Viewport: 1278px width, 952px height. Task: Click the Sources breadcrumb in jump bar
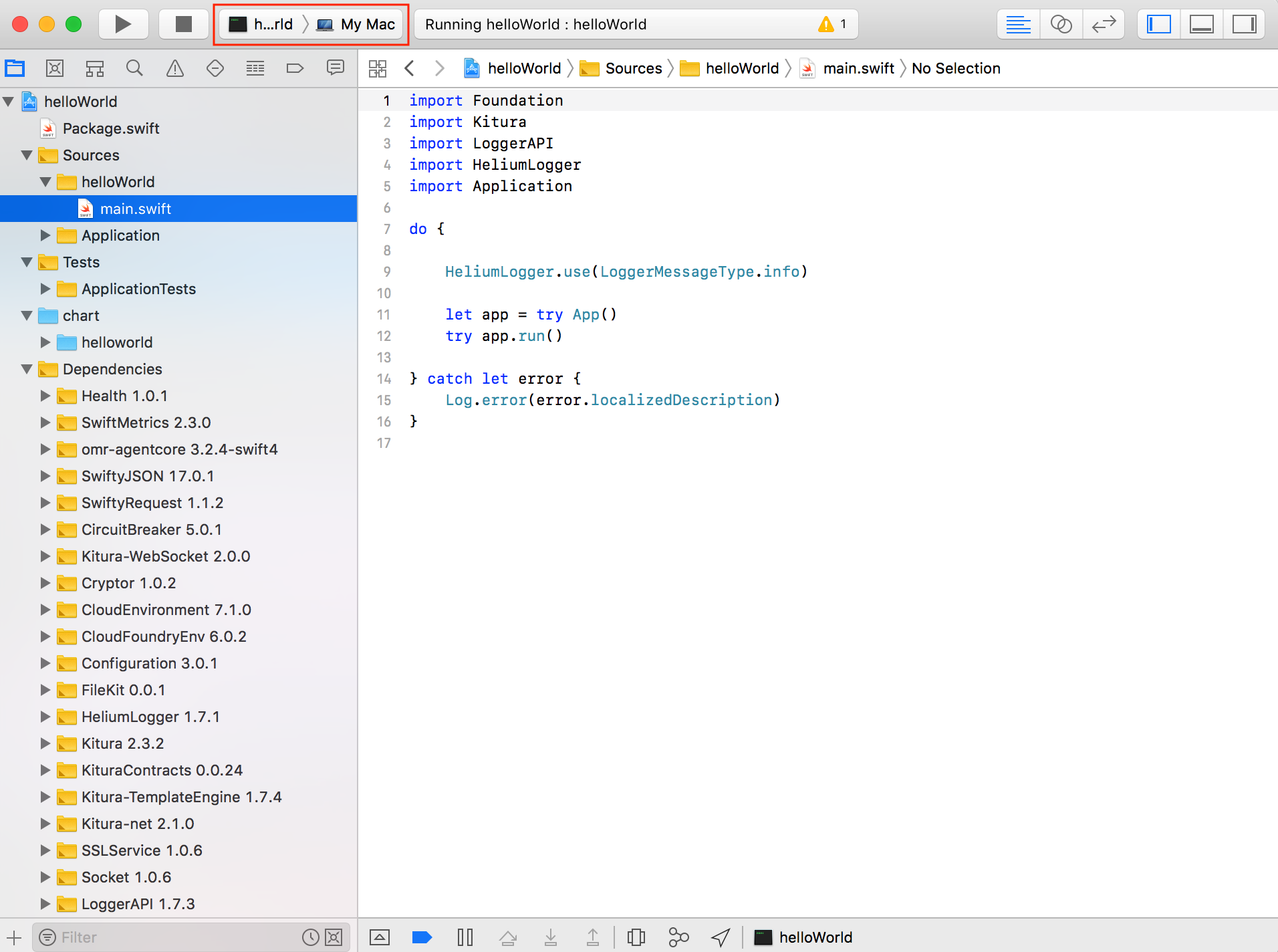[x=632, y=68]
